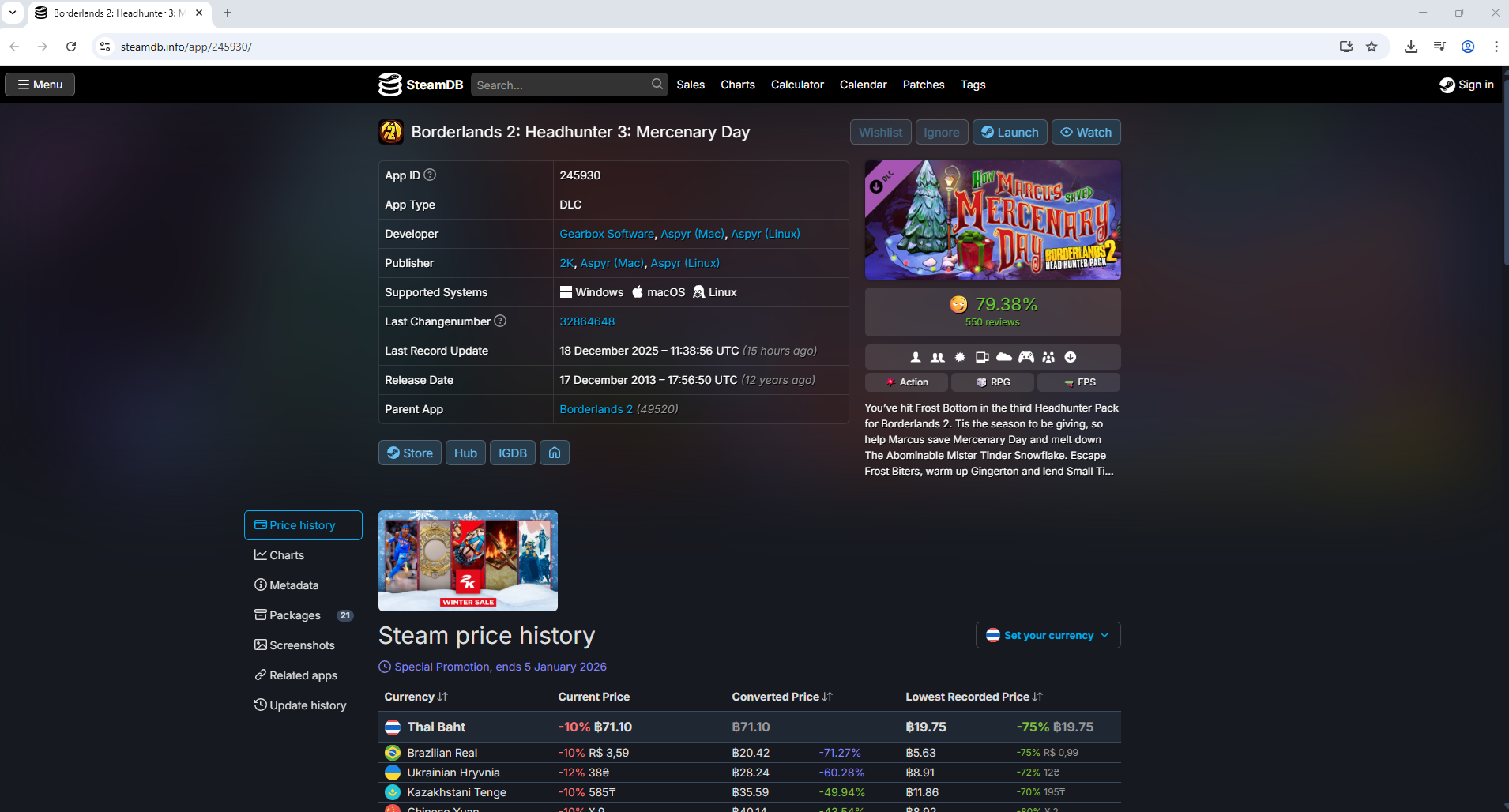Click the controller support icon
This screenshot has width=1509, height=812.
(1026, 357)
